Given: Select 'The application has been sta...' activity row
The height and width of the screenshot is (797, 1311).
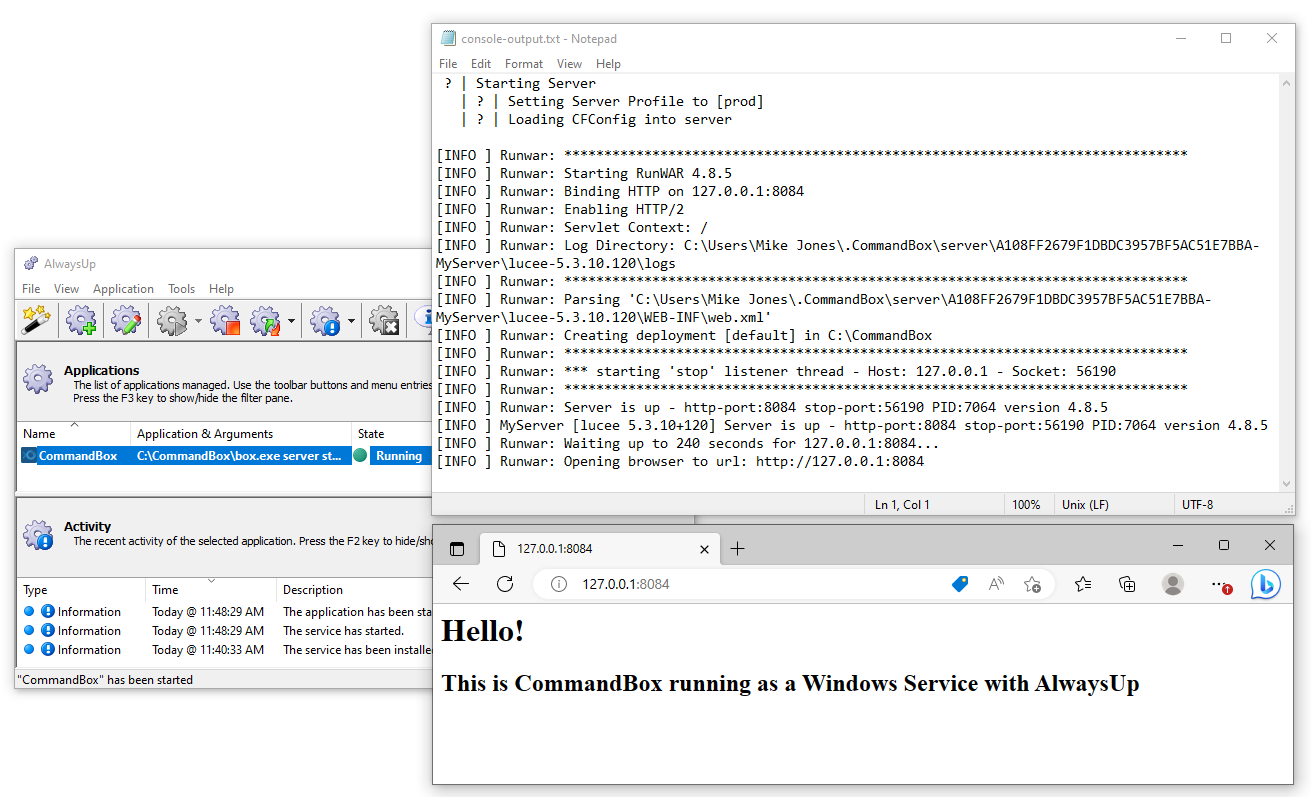Looking at the screenshot, I should coord(225,612).
